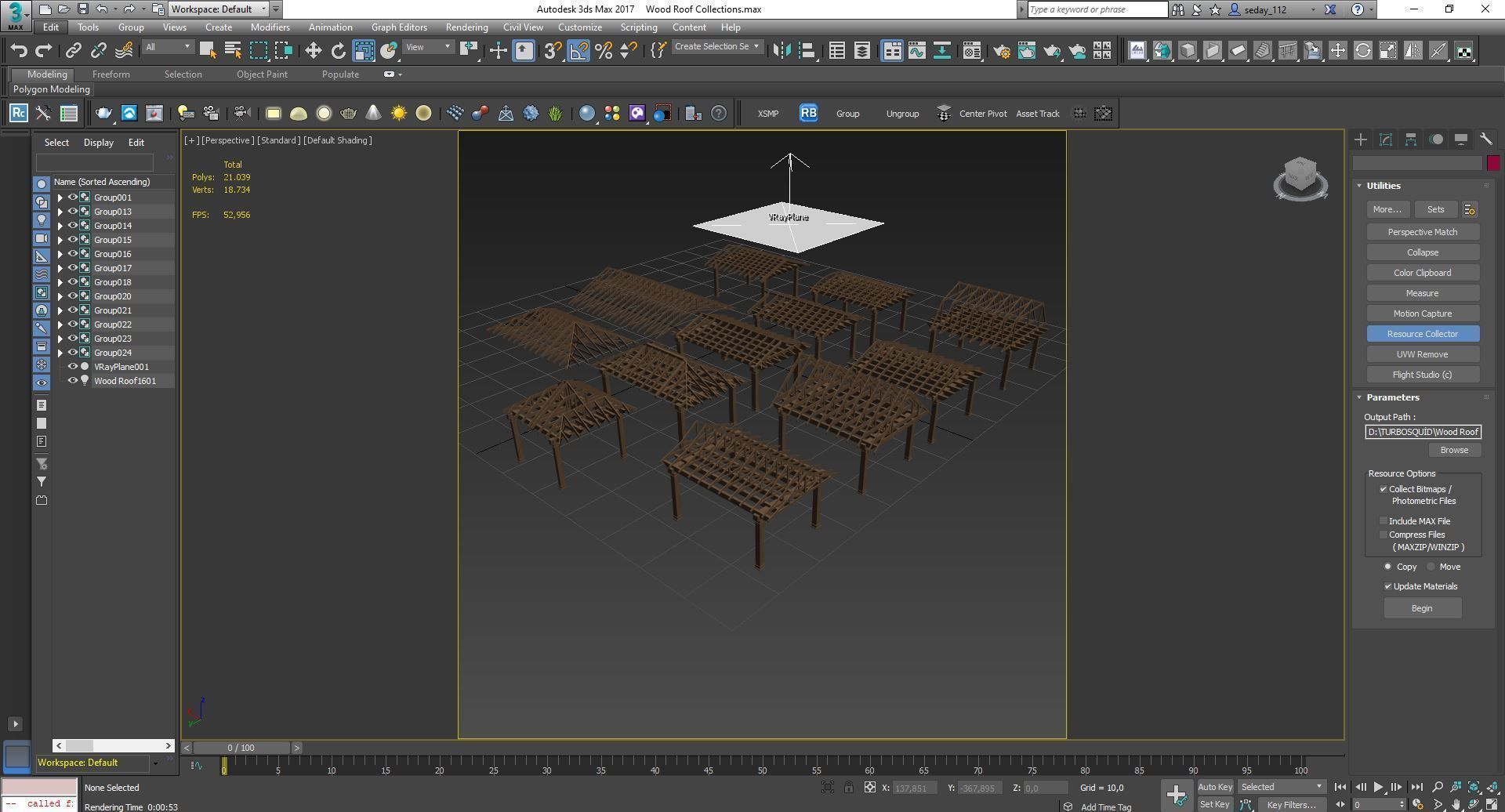Click the Redo arrow in main toolbar

click(44, 51)
